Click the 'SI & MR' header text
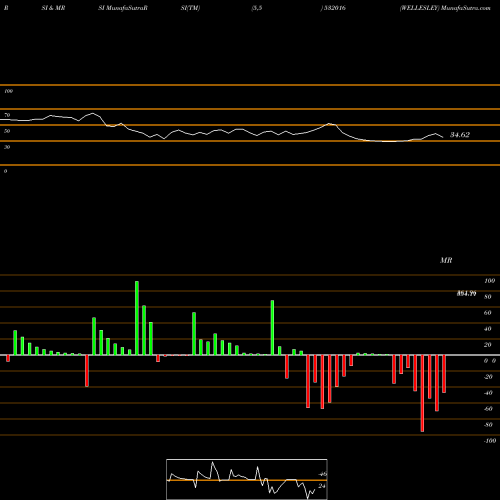Image resolution: width=500 pixels, height=500 pixels. tap(53, 8)
